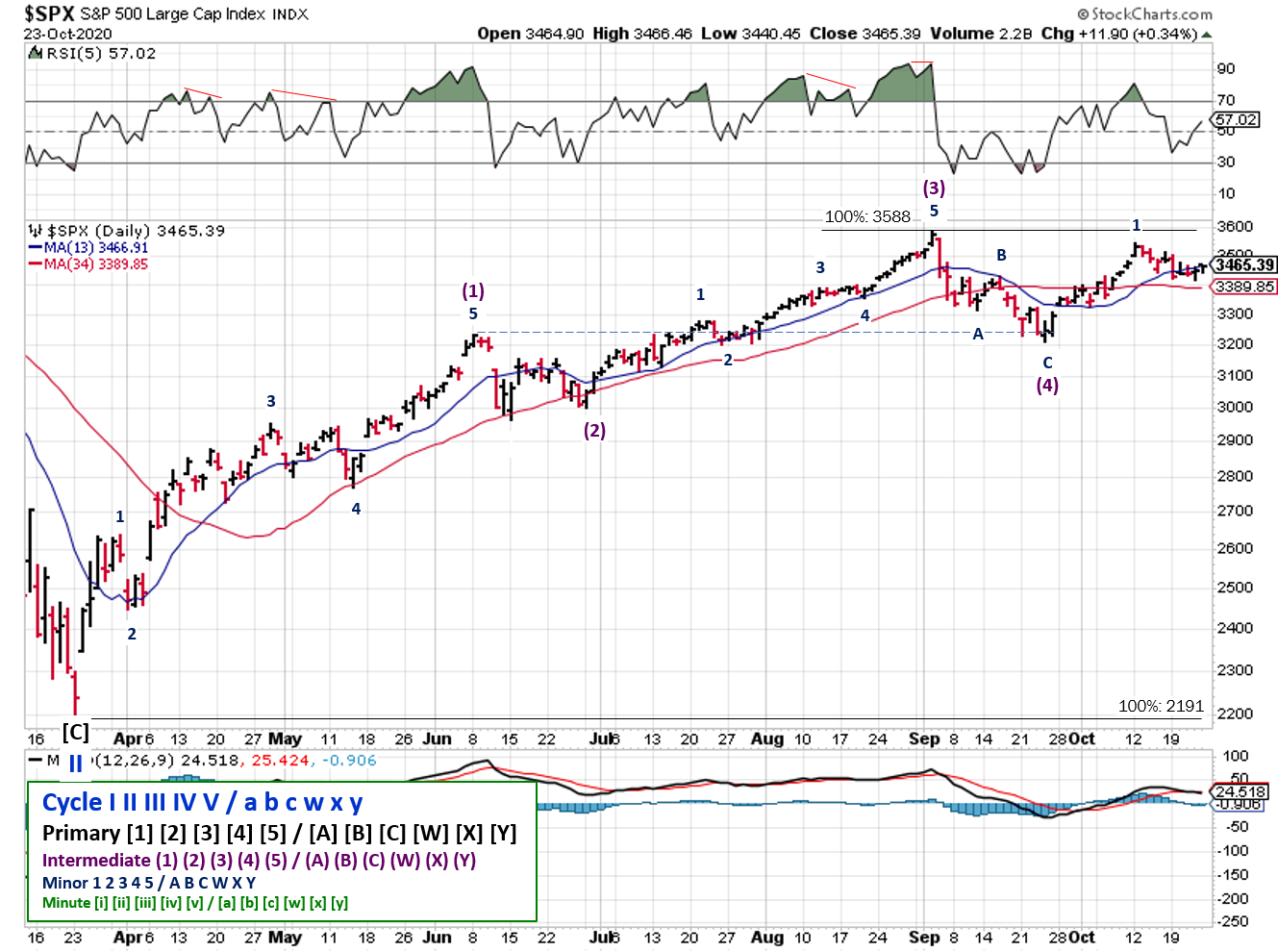Click the Cycle row in wave-degree legend

point(202,802)
